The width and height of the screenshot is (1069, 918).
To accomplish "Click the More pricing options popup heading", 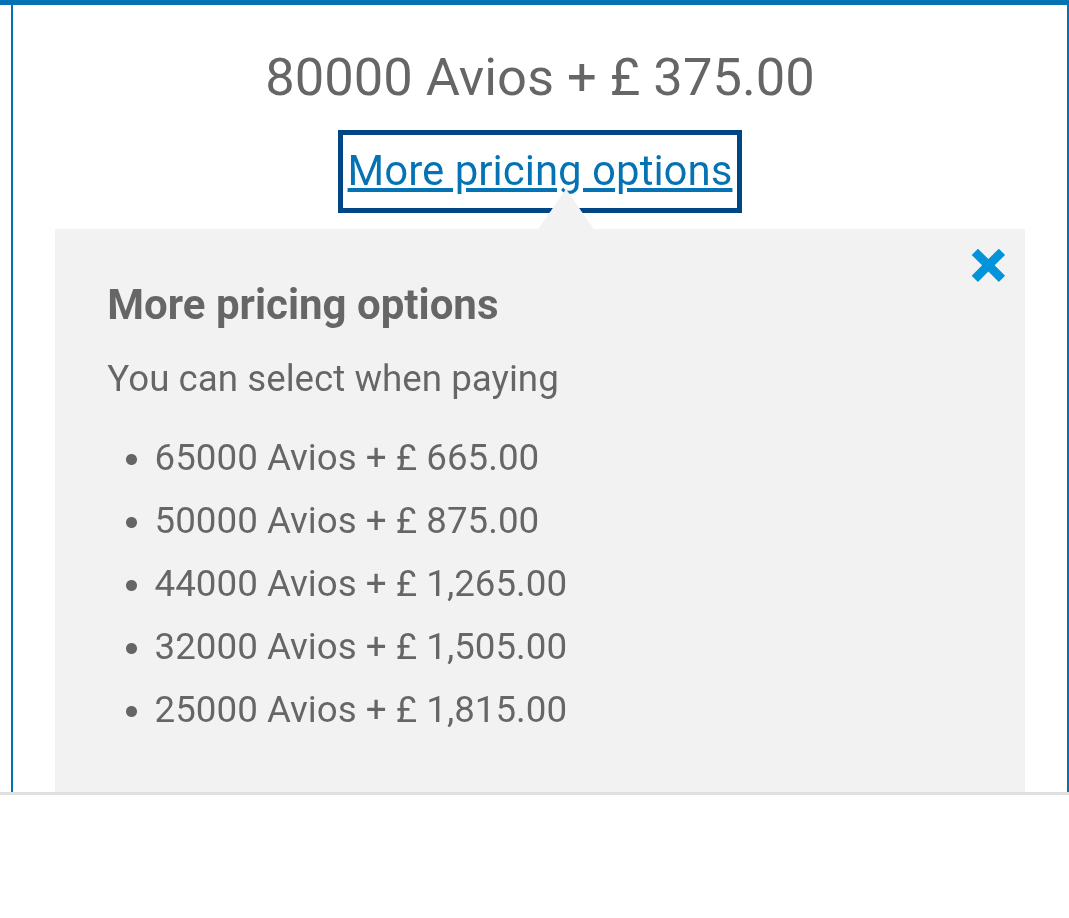I will [x=303, y=305].
